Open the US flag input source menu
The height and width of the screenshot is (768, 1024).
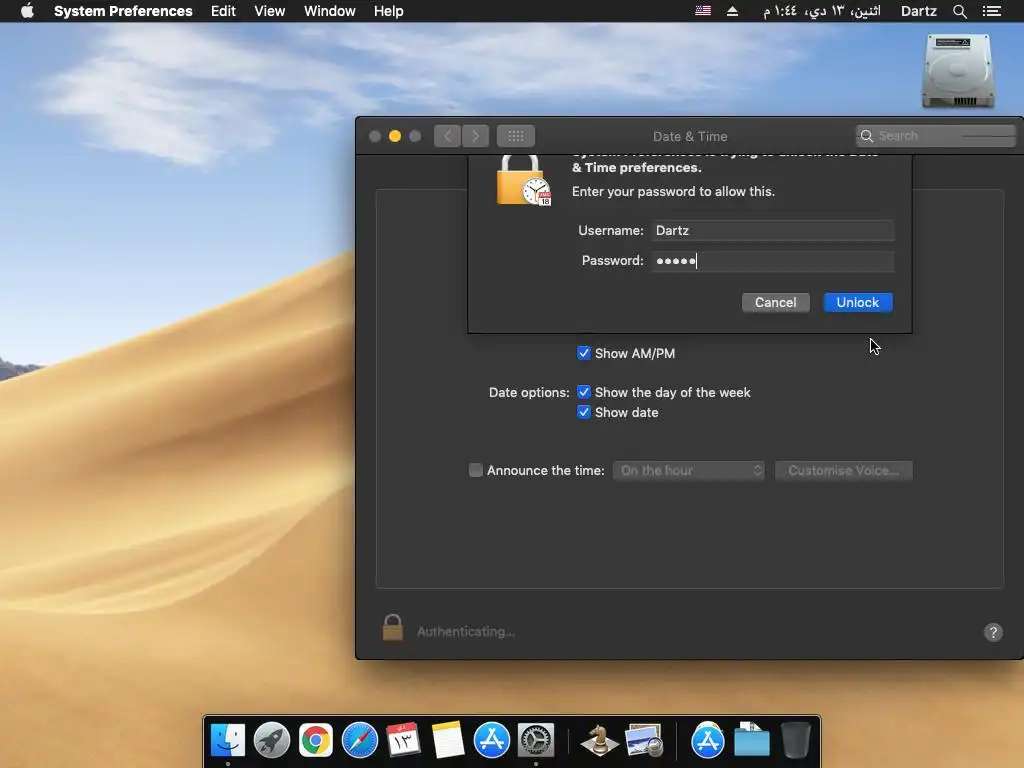point(703,10)
